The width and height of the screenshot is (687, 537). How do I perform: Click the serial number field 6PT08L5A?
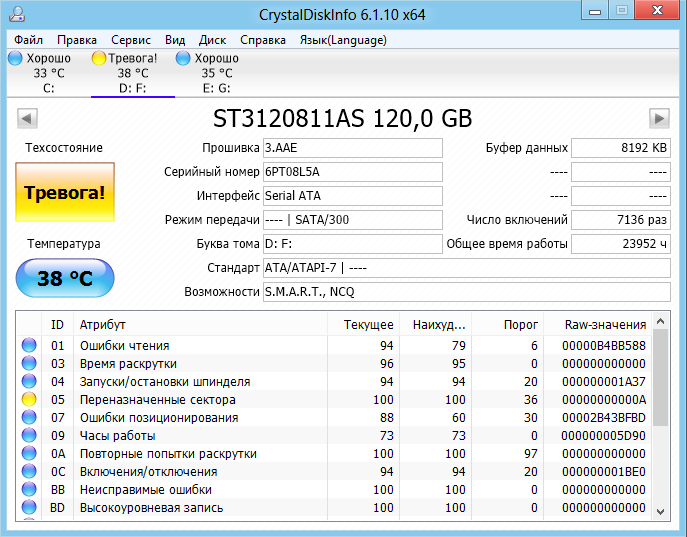click(353, 172)
